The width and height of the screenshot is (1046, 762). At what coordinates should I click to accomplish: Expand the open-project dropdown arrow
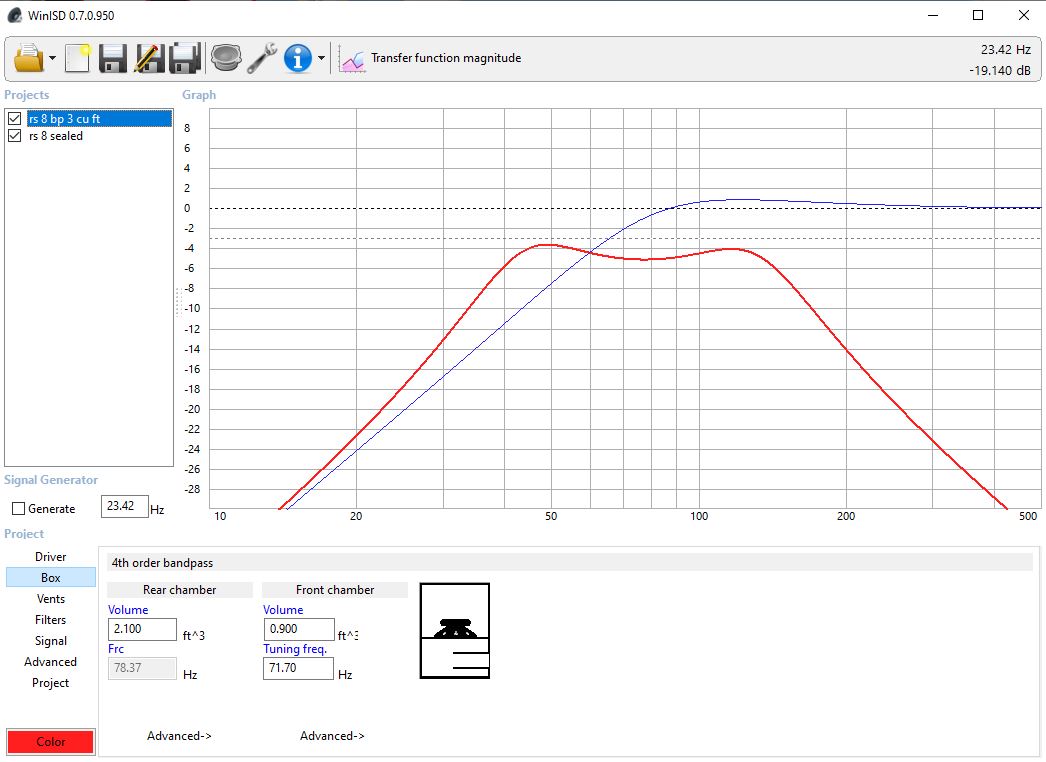click(52, 58)
